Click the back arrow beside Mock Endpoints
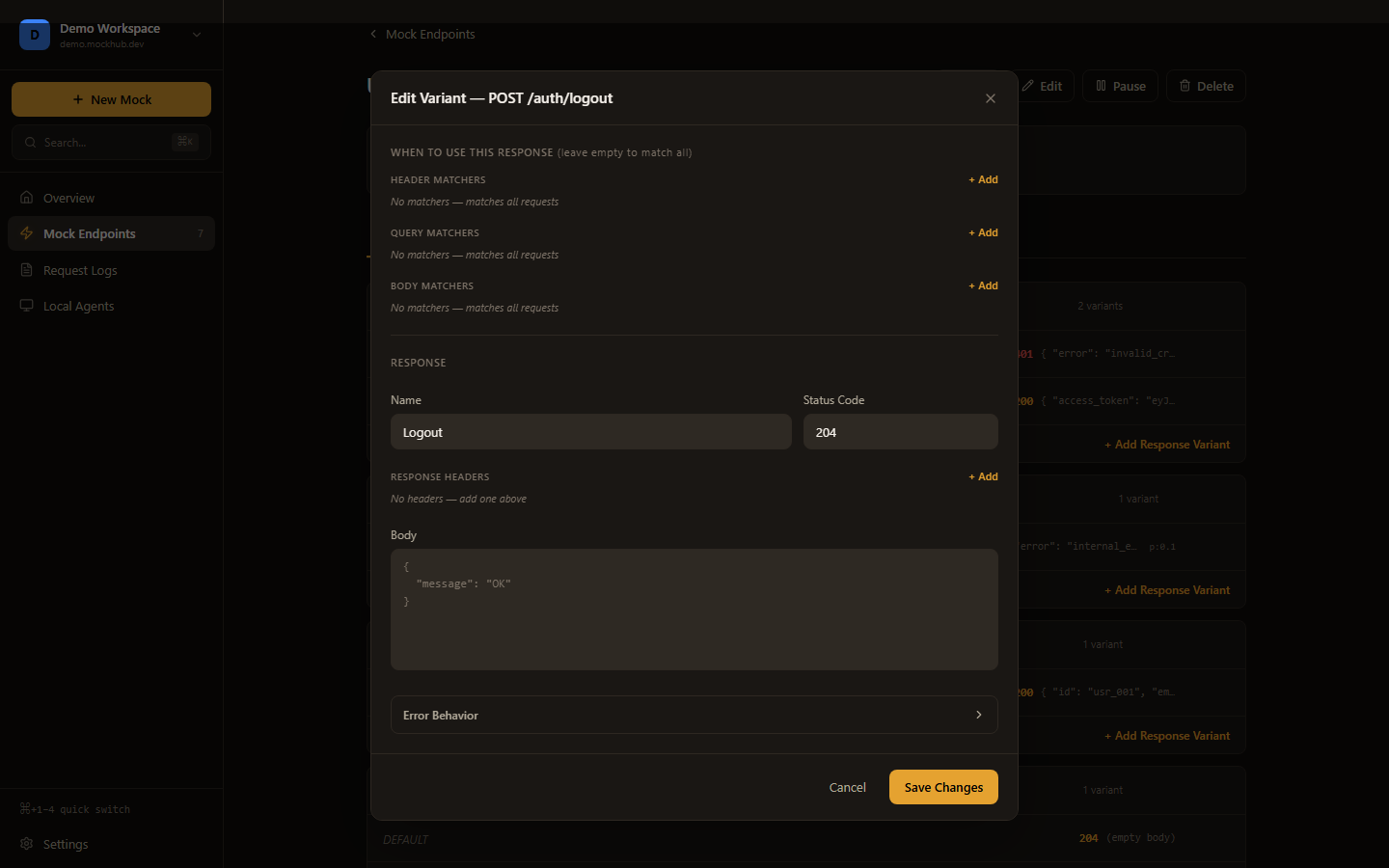The width and height of the screenshot is (1389, 868). [x=373, y=34]
